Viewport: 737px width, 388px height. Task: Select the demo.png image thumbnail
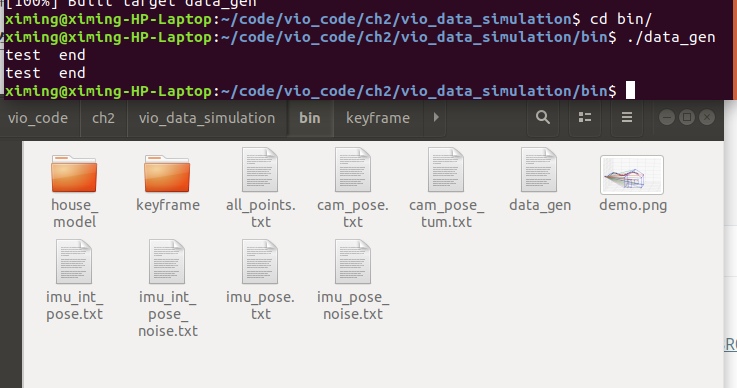[x=632, y=175]
